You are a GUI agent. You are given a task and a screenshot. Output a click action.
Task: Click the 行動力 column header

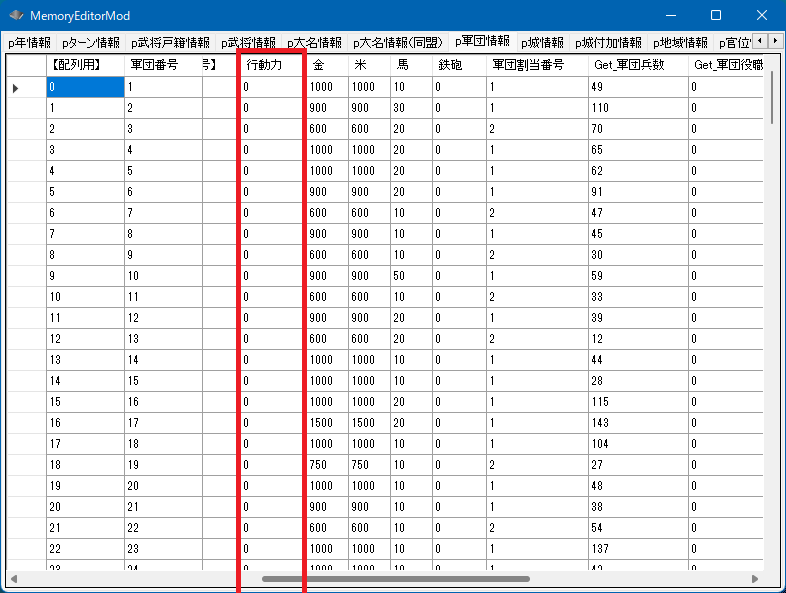(x=271, y=64)
